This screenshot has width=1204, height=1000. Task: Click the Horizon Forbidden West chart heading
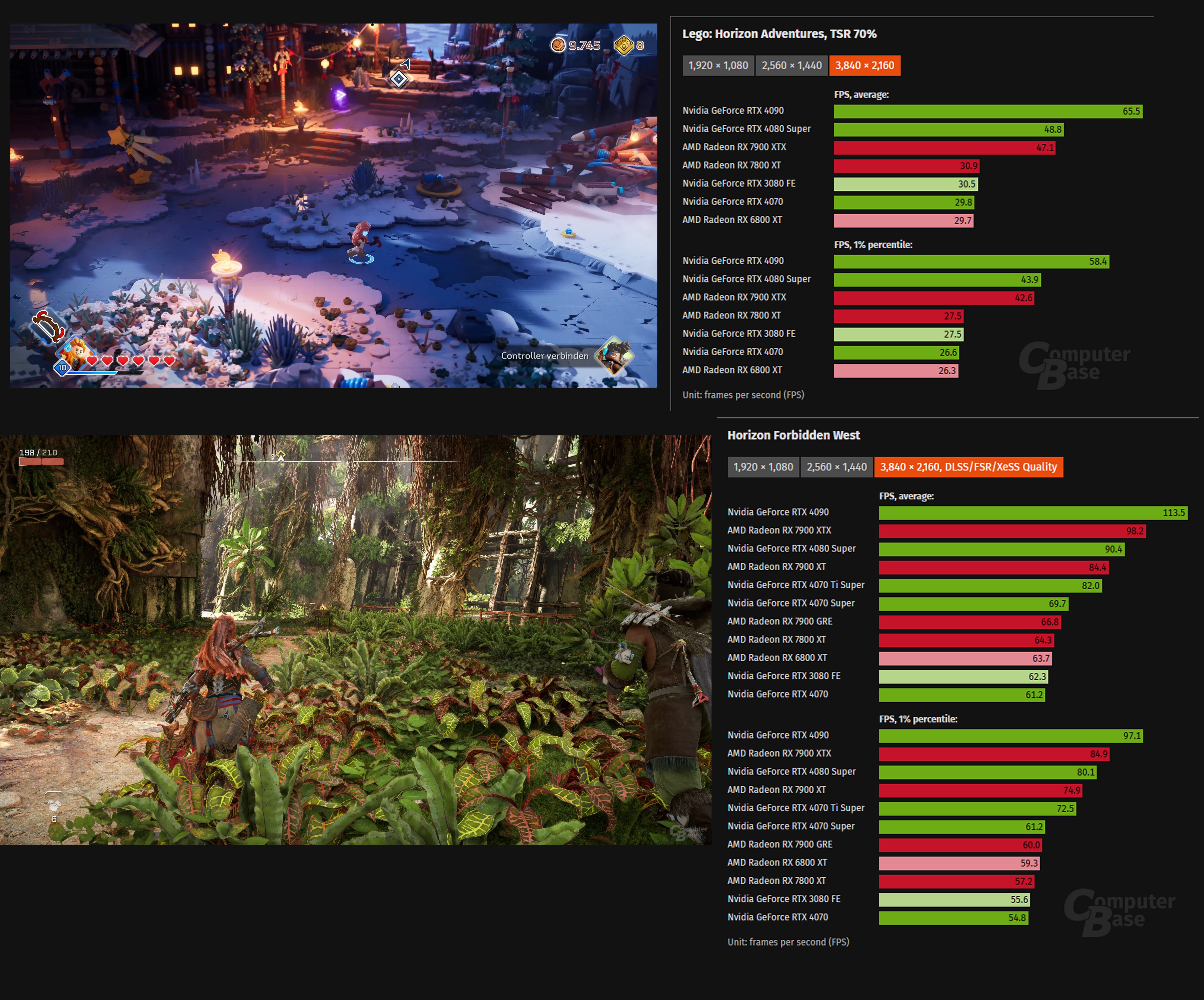coord(793,436)
